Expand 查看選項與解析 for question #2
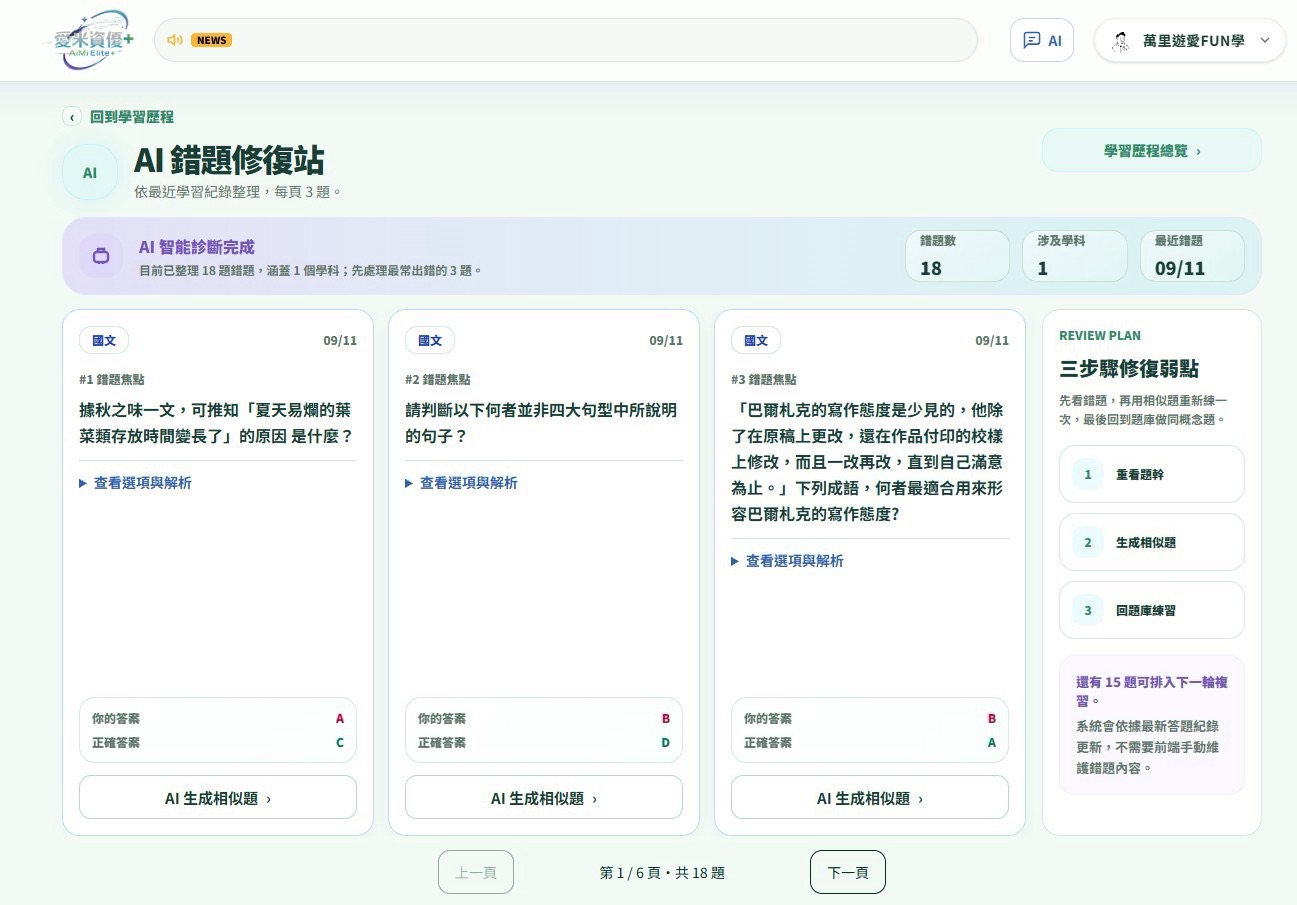 pos(461,483)
